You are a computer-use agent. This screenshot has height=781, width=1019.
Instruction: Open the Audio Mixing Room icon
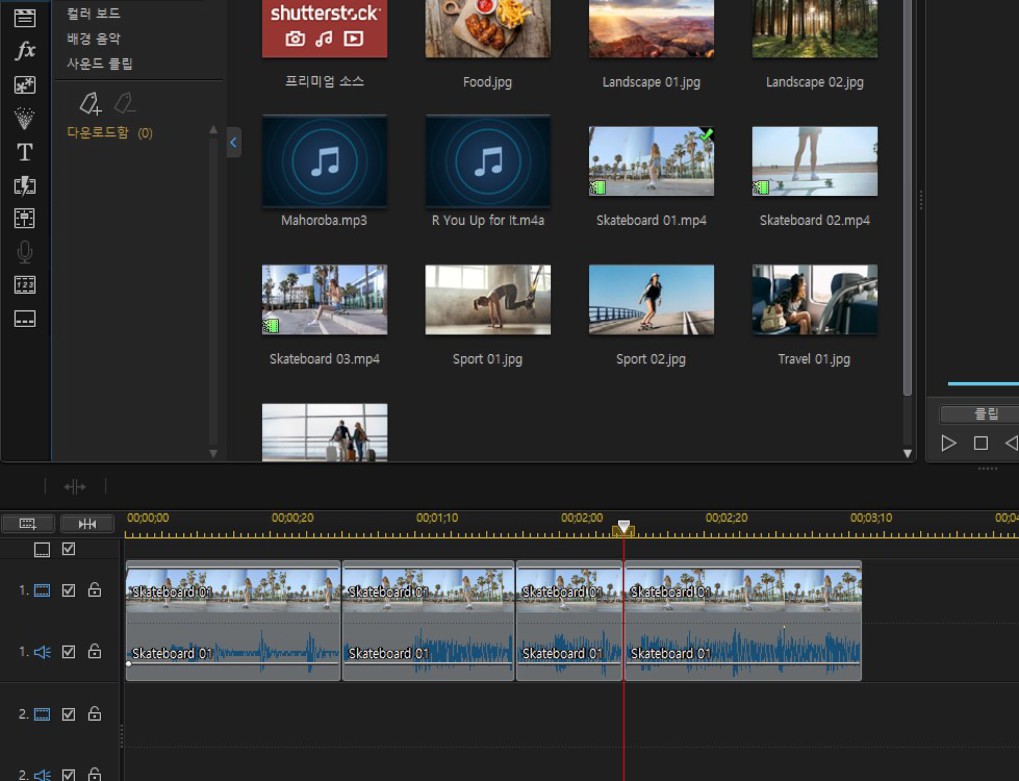coord(25,218)
